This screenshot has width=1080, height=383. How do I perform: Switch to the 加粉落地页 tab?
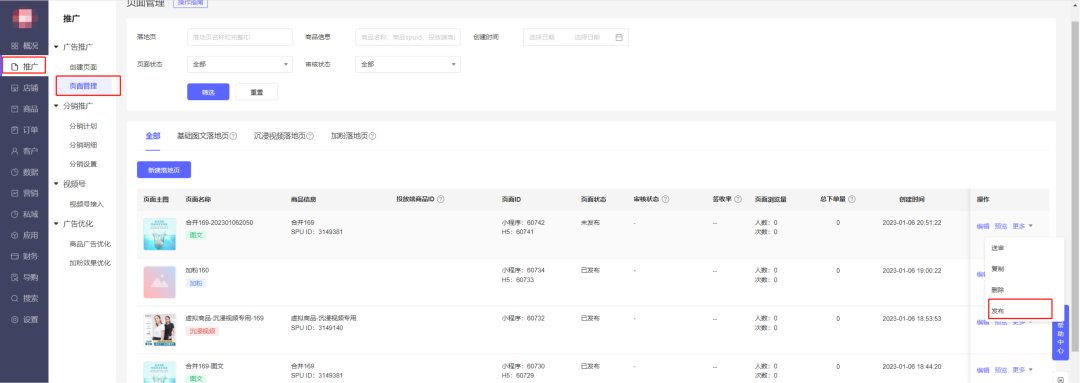coord(349,136)
